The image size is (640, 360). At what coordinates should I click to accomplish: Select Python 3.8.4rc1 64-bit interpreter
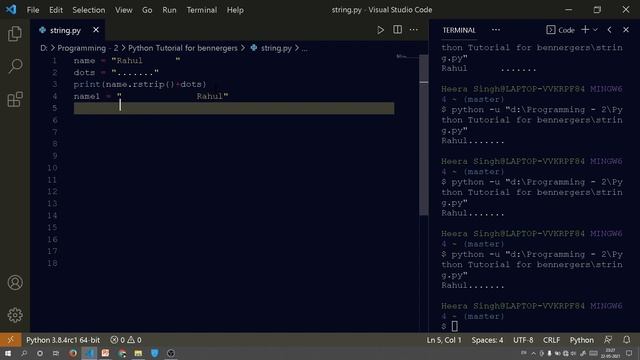(x=63, y=340)
